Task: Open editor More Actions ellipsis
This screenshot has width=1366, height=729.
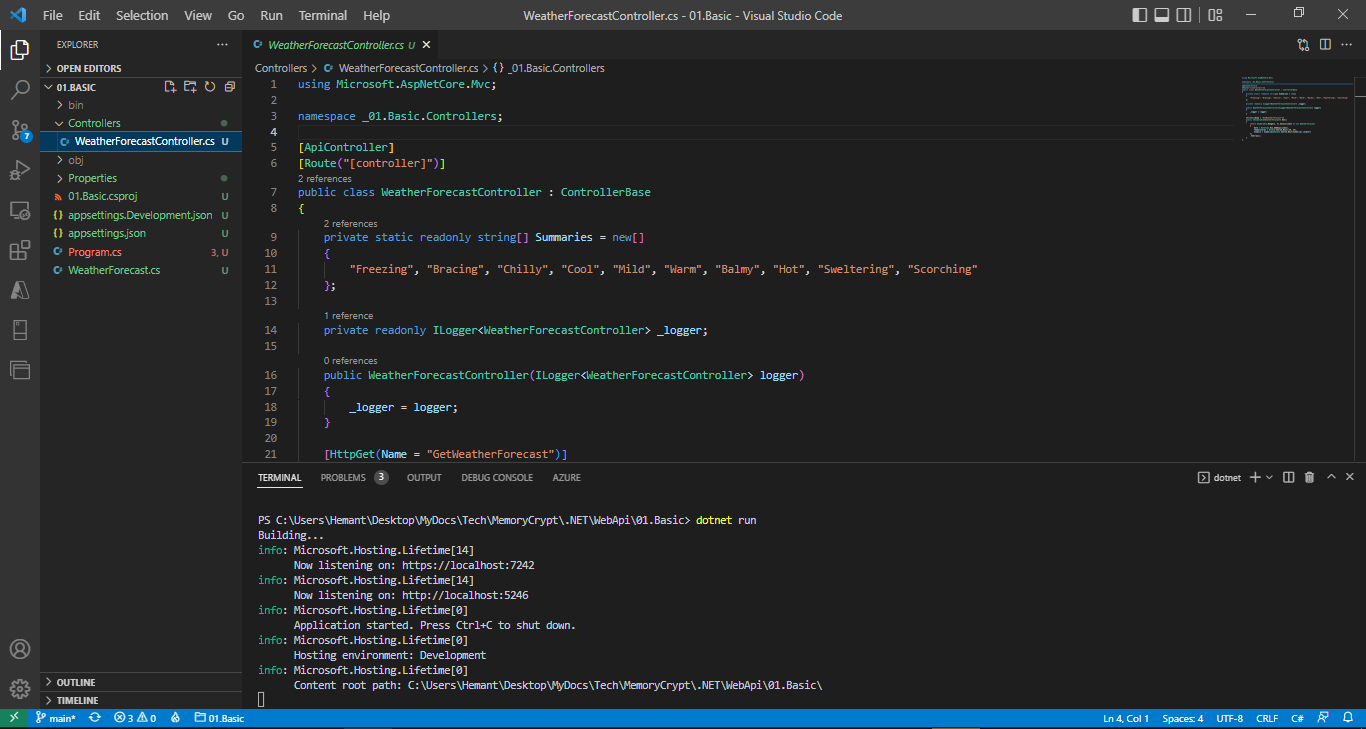Action: coord(1347,45)
